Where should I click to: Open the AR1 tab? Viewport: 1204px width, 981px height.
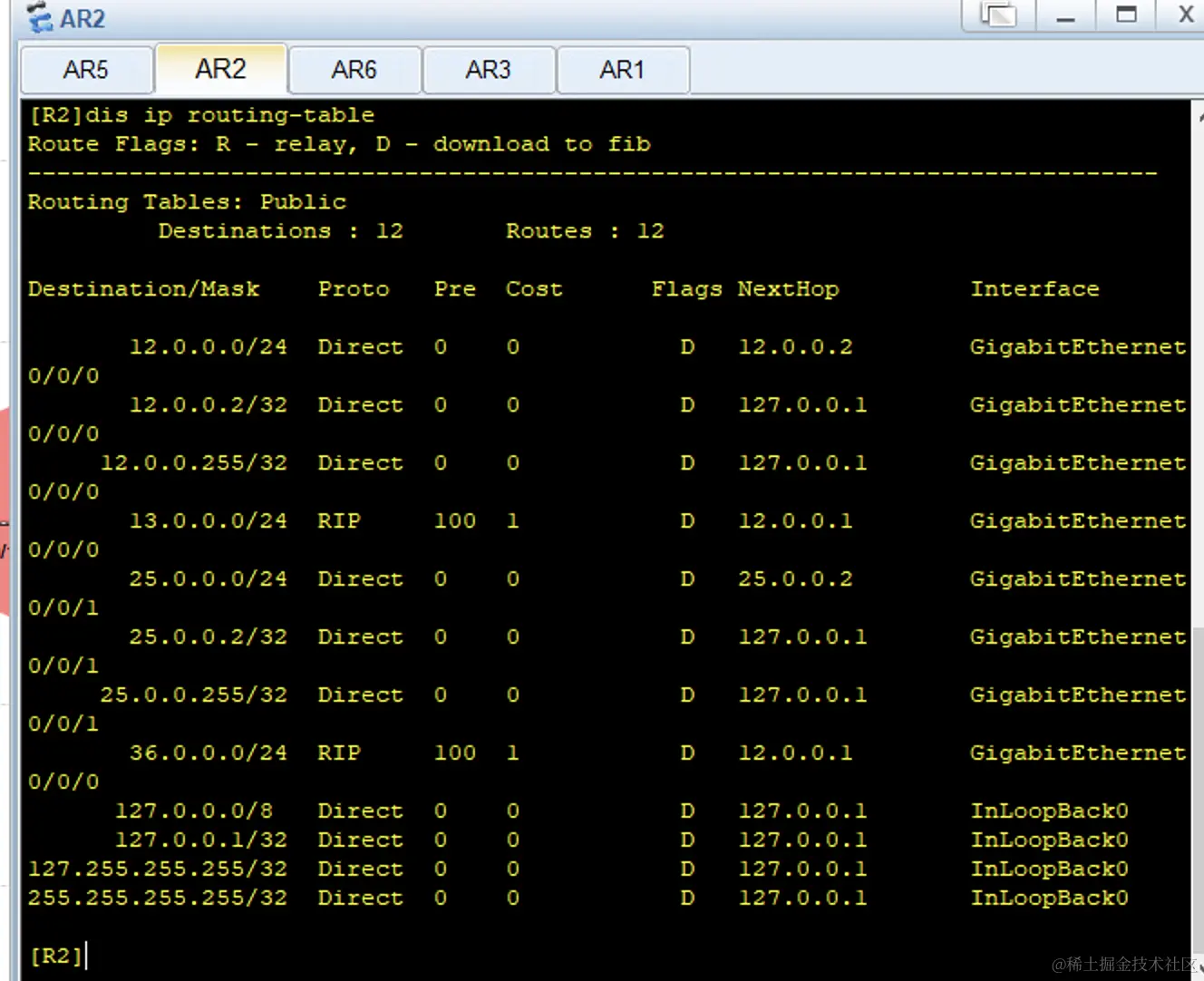[622, 70]
